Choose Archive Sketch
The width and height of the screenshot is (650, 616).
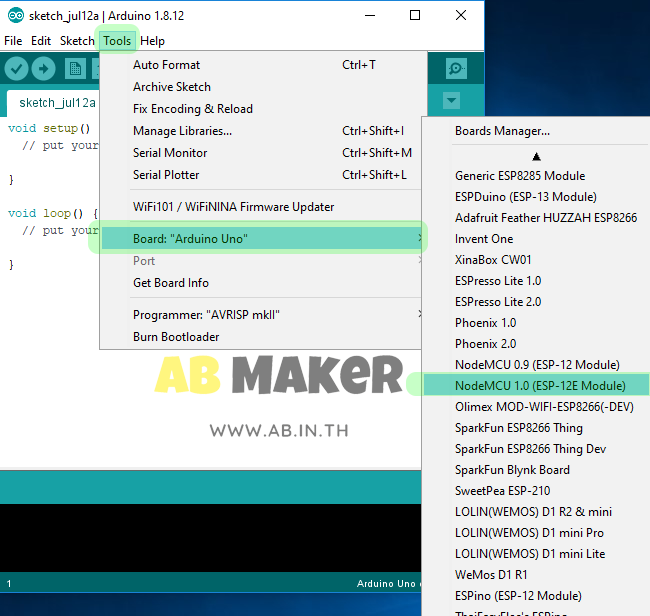coord(262,87)
